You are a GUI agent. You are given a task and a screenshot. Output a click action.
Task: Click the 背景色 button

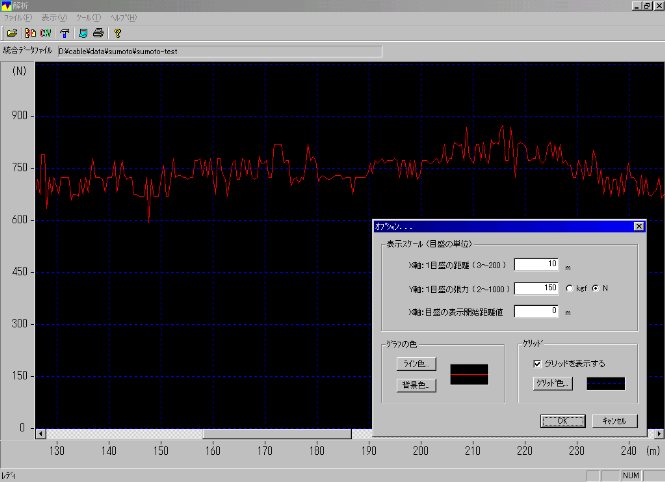tap(416, 385)
